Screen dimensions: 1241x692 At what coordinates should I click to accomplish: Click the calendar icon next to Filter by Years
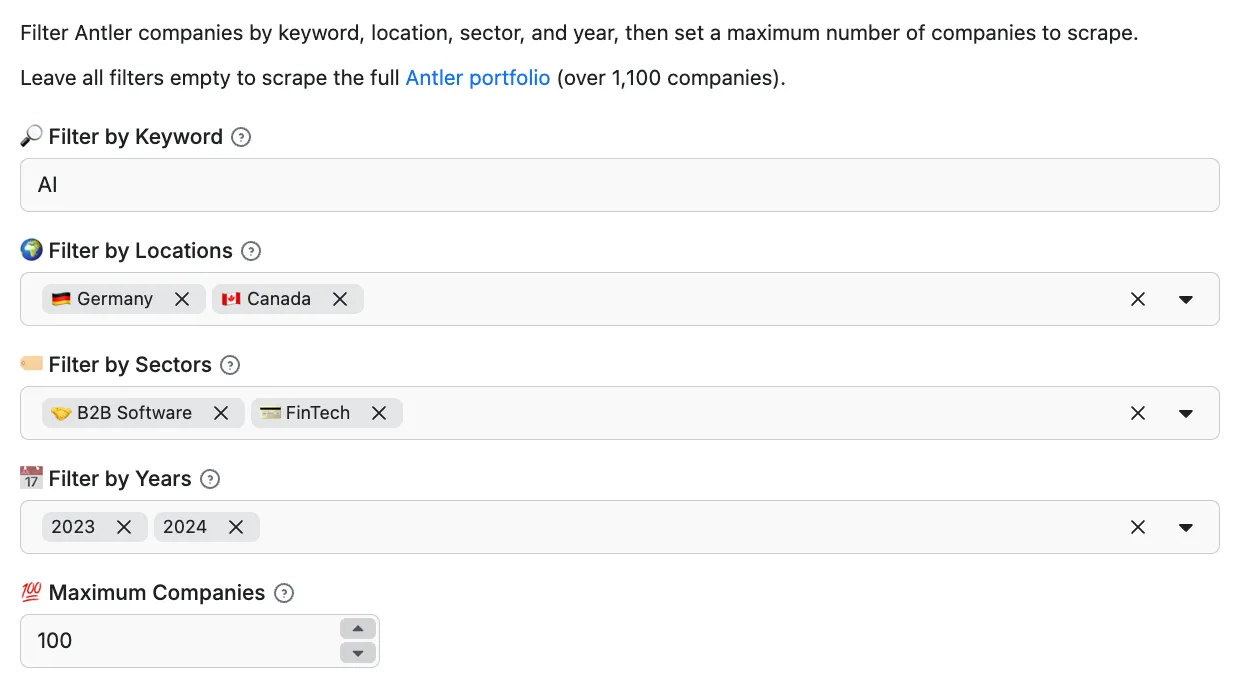click(31, 478)
